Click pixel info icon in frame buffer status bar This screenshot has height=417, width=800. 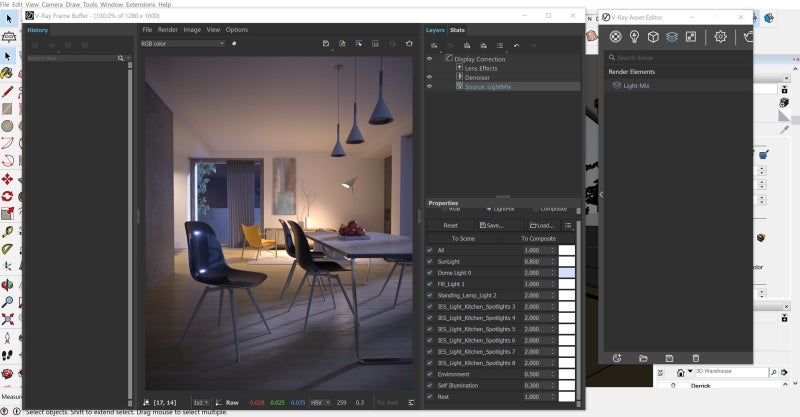(x=147, y=402)
